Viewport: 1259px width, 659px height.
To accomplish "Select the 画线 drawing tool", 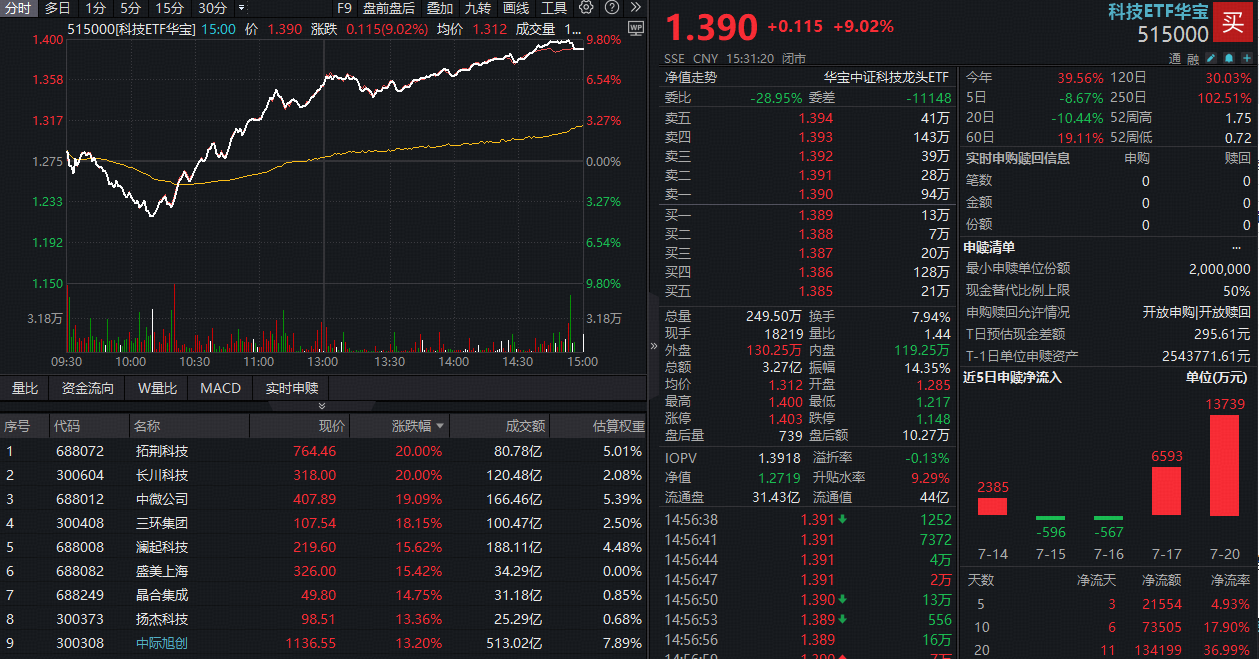I will pyautogui.click(x=516, y=8).
